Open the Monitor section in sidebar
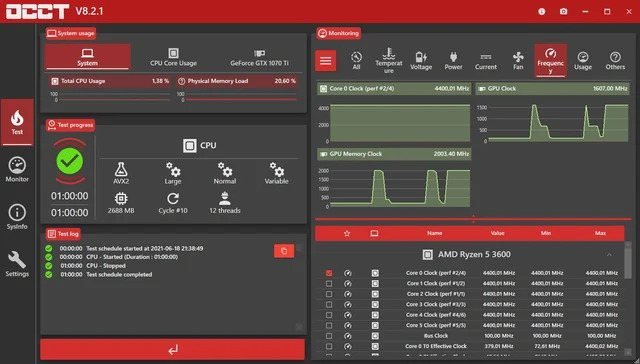The image size is (640, 364). click(x=17, y=169)
